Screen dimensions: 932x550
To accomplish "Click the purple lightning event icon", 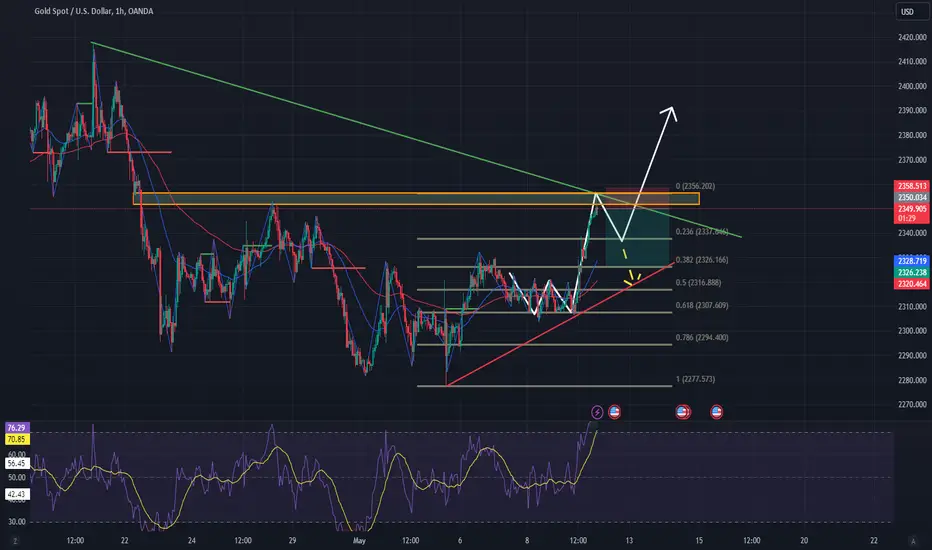I will [x=597, y=411].
